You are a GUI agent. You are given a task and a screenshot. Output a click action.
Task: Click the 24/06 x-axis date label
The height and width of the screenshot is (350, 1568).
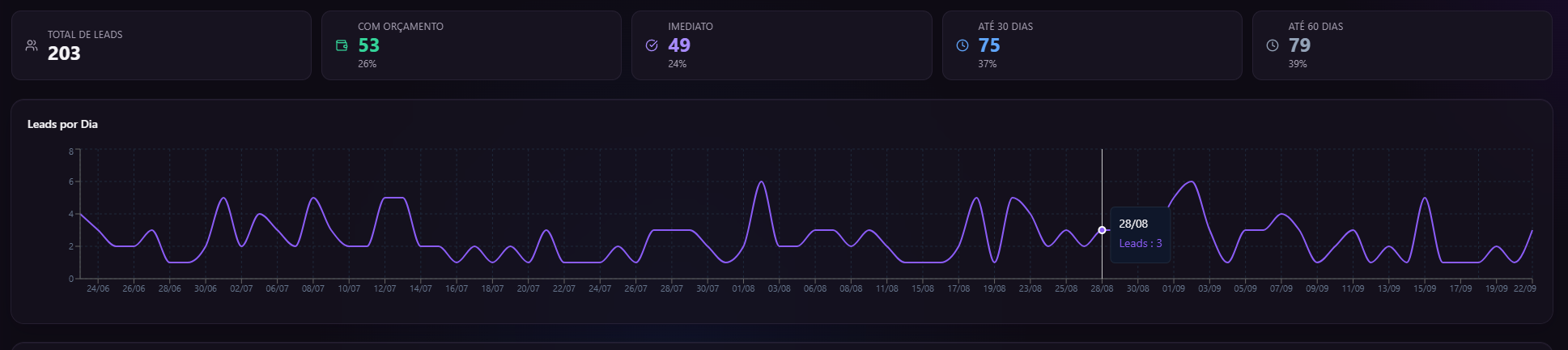point(98,288)
